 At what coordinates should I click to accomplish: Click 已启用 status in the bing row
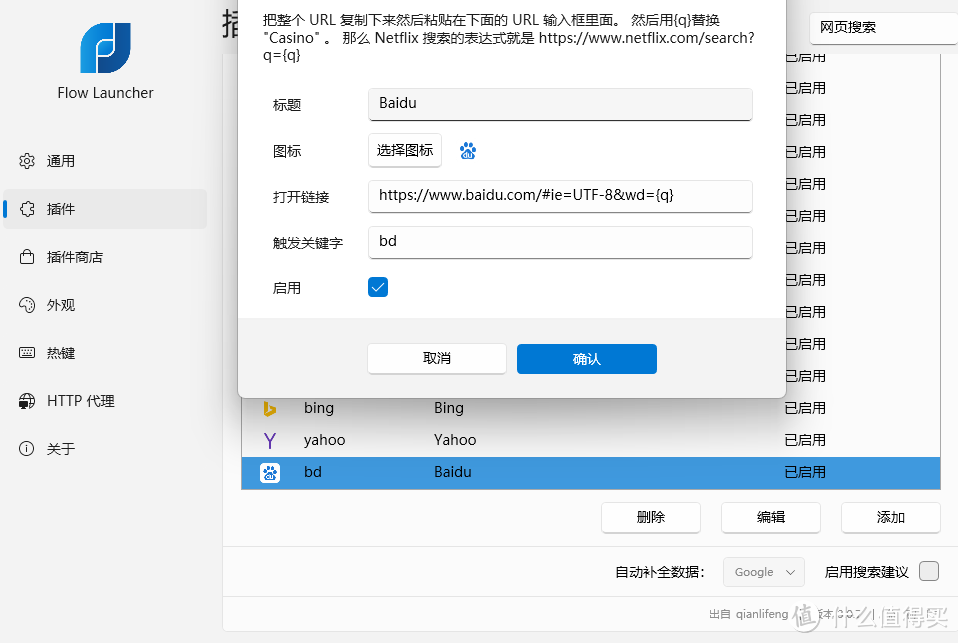pyautogui.click(x=805, y=408)
